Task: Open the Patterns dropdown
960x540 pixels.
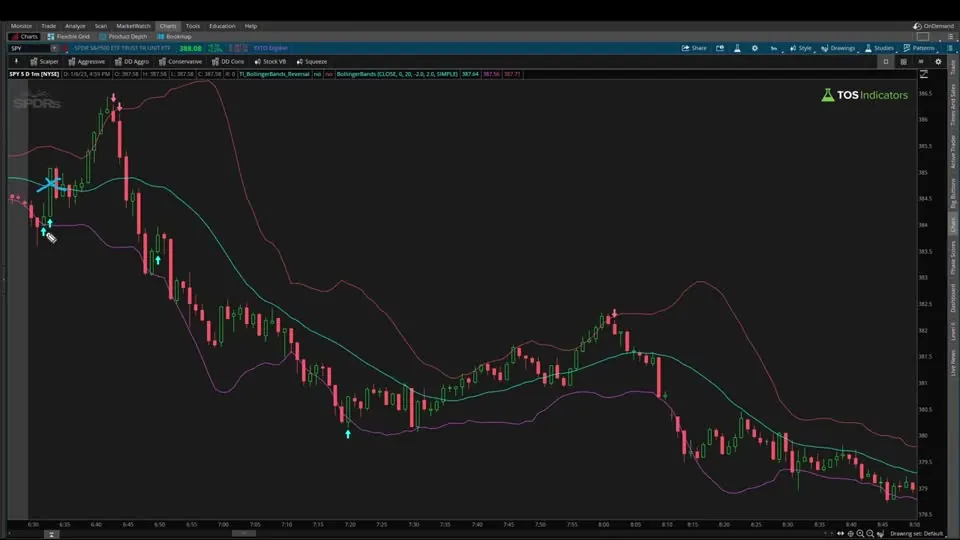Action: (x=919, y=48)
